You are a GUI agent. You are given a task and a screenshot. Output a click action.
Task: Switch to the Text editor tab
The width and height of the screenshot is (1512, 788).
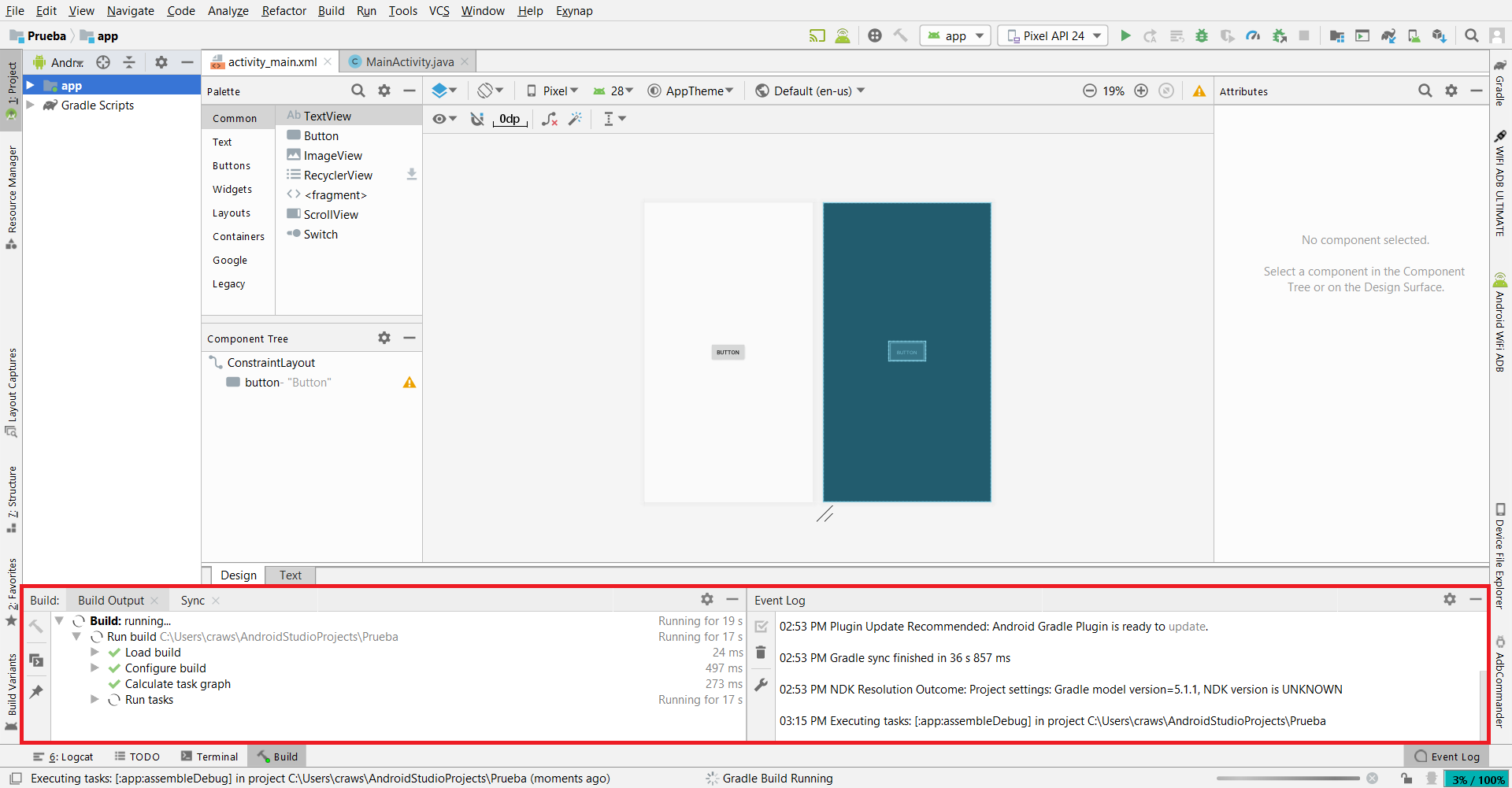(290, 575)
